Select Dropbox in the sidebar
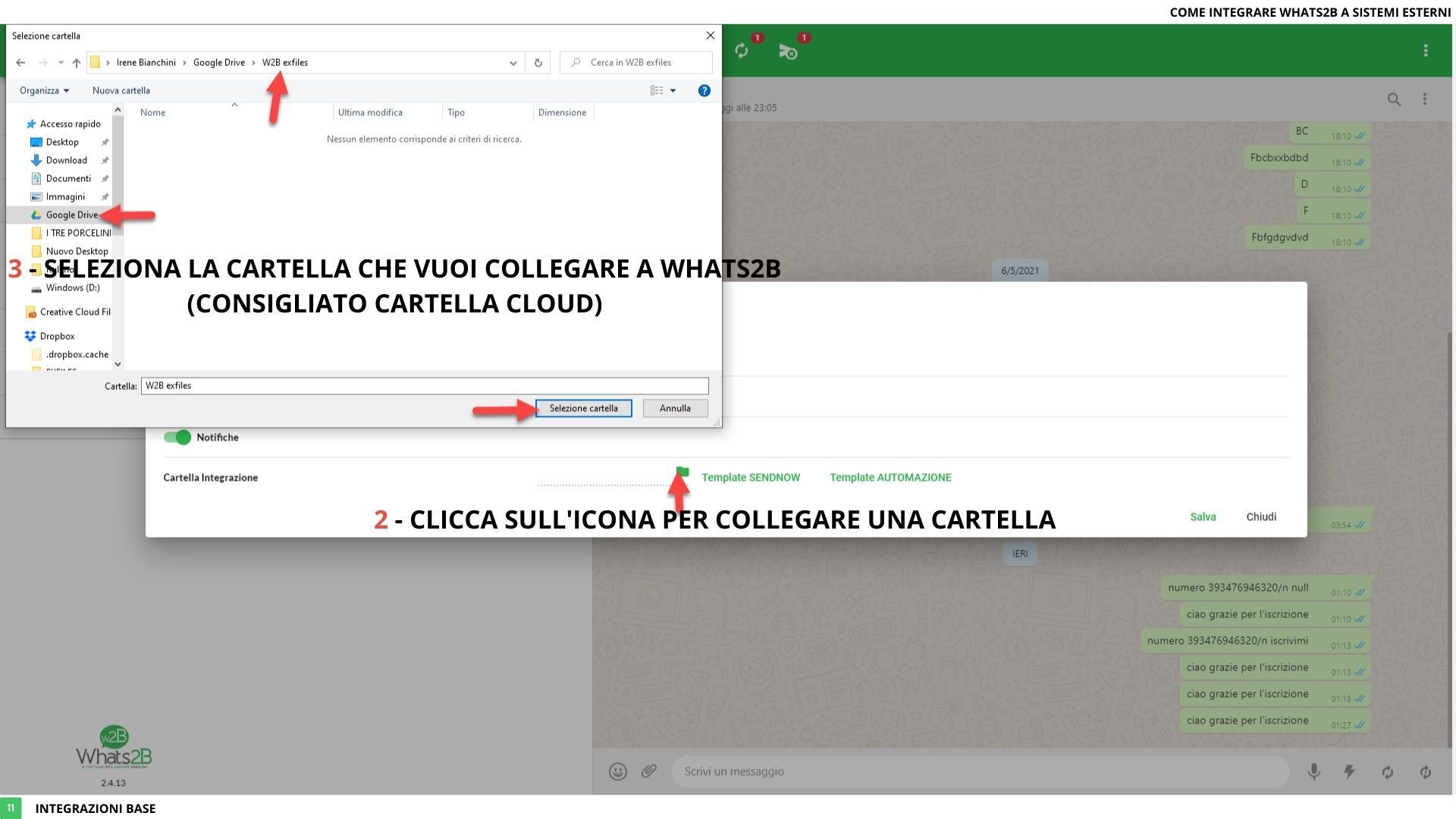The height and width of the screenshot is (819, 1456). (x=50, y=336)
